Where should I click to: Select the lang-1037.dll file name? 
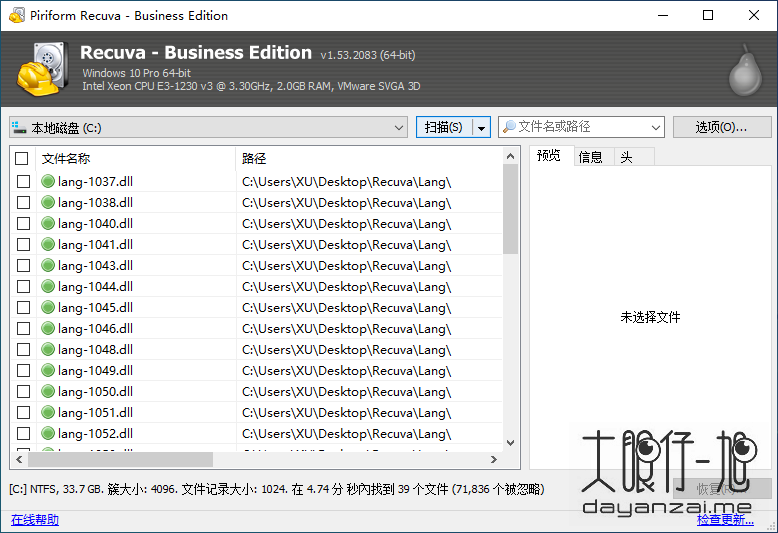[95, 182]
